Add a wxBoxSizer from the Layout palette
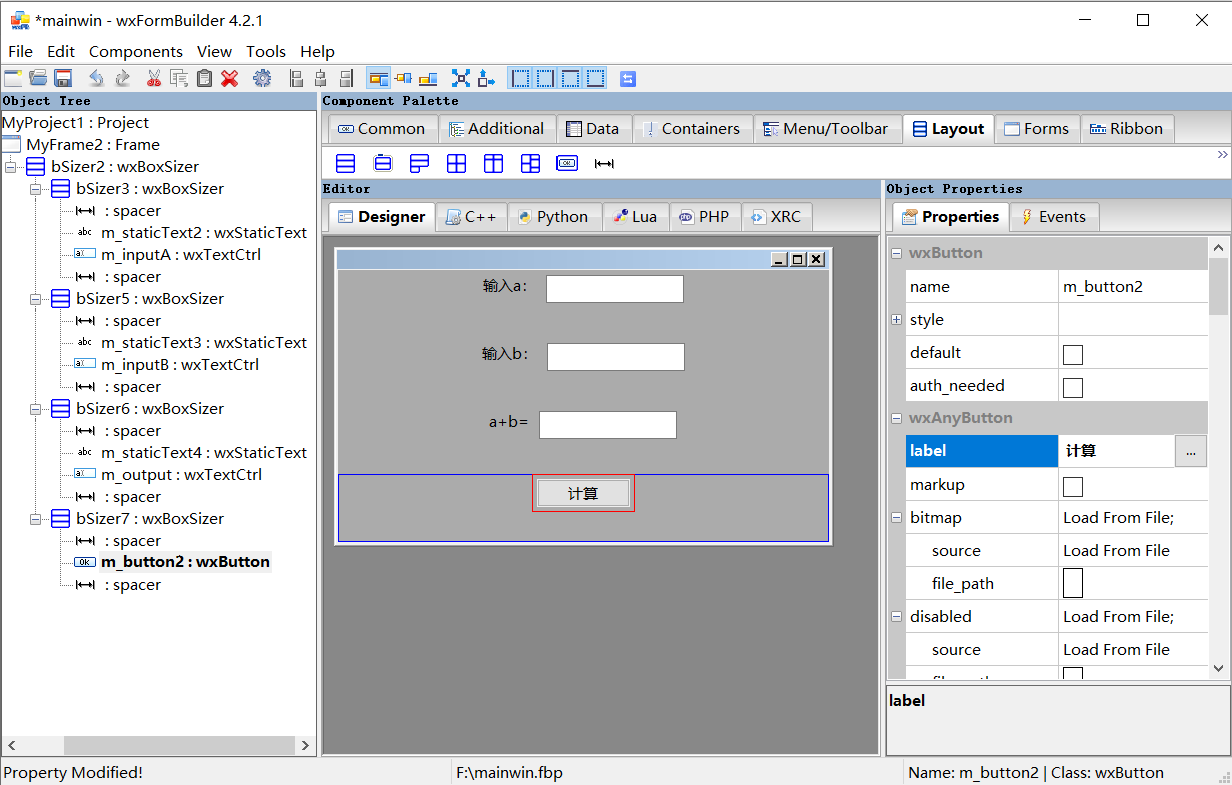 click(345, 162)
